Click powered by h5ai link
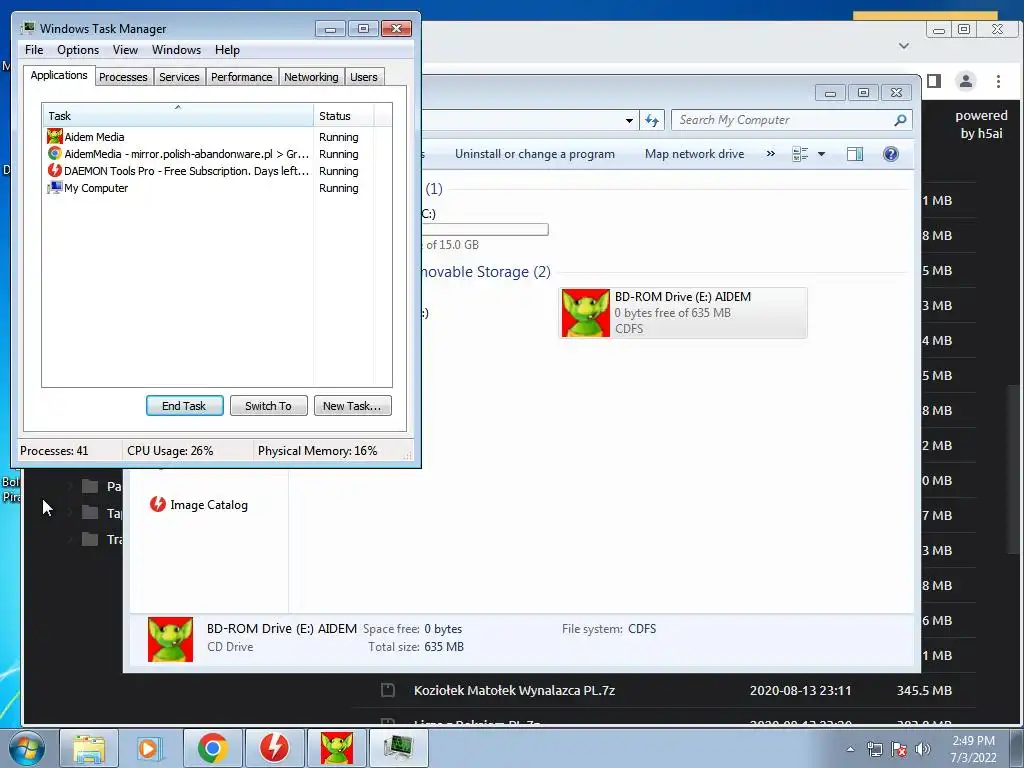This screenshot has height=768, width=1024. point(982,124)
